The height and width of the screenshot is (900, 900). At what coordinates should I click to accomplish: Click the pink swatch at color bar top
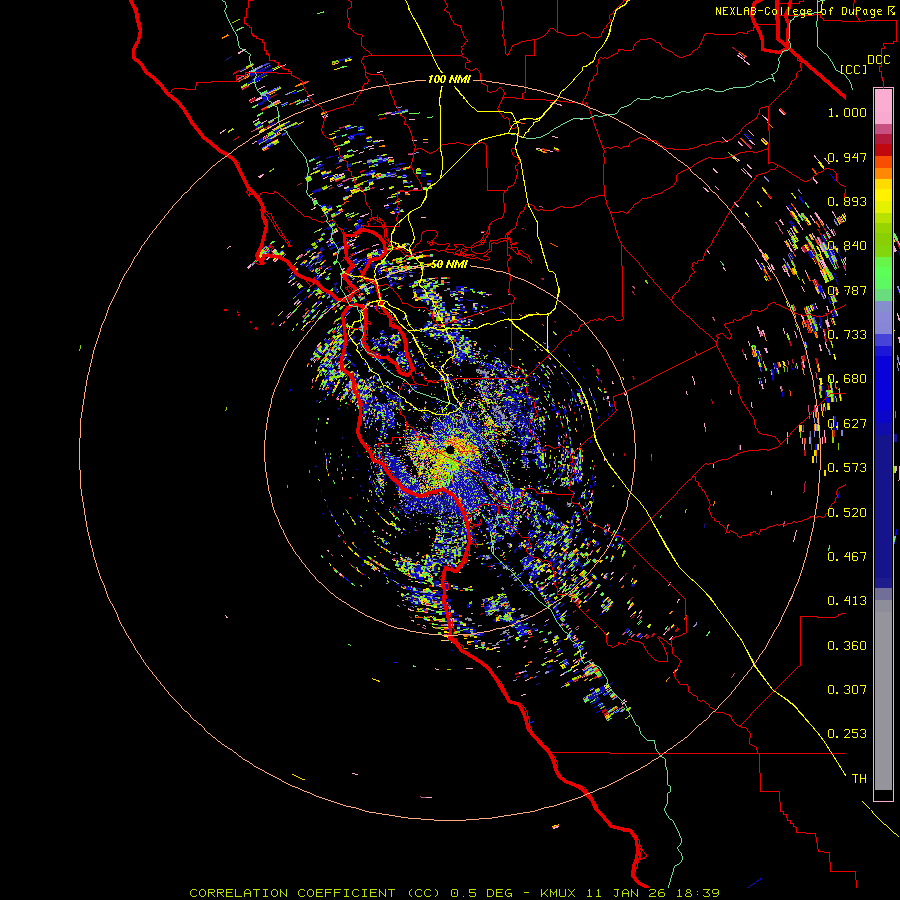pos(883,106)
